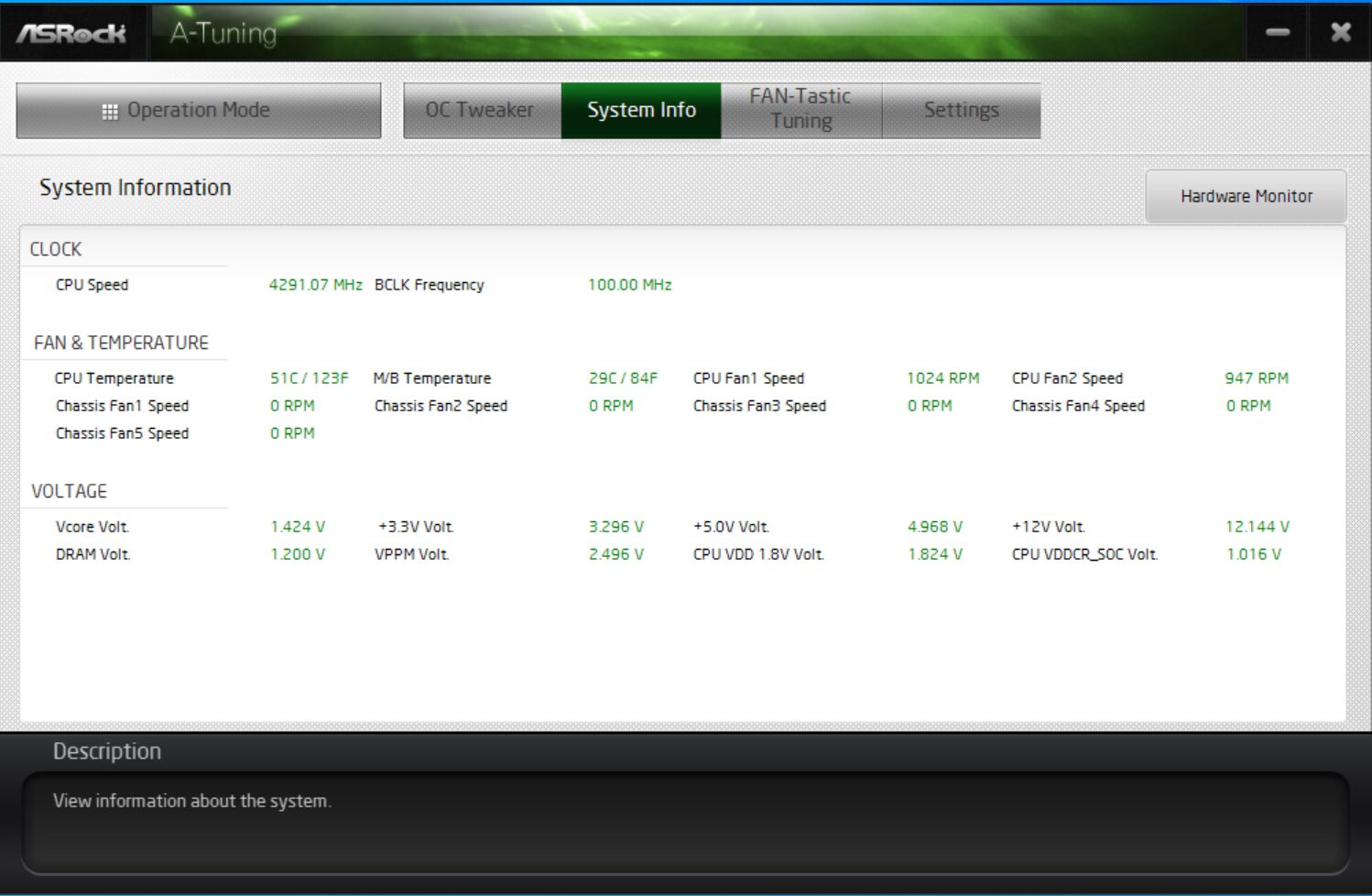Click the Chassis Fan4 Speed label
Screen dimensions: 1372x896
point(1078,406)
